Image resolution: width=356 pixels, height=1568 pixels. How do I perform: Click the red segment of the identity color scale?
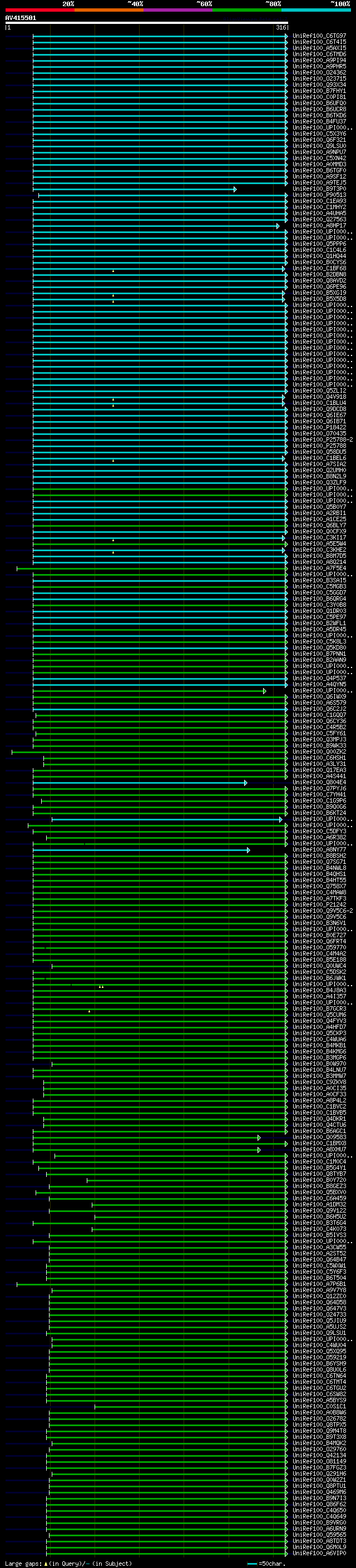click(39, 10)
